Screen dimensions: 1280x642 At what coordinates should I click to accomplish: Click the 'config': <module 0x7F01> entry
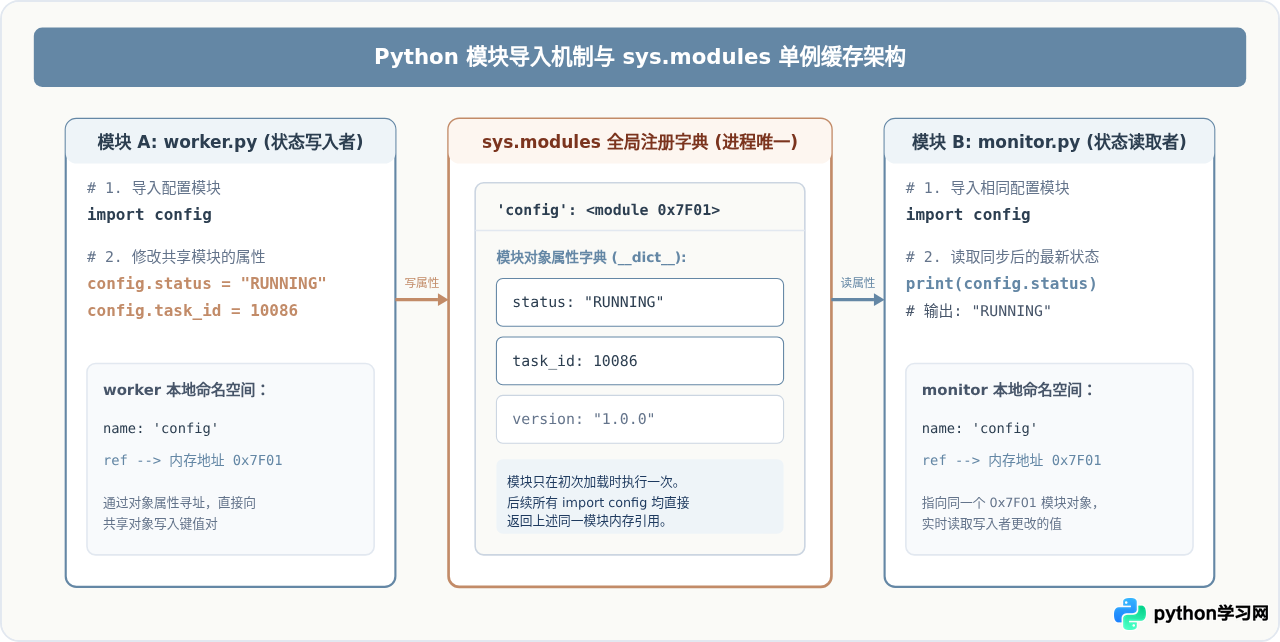coord(608,210)
